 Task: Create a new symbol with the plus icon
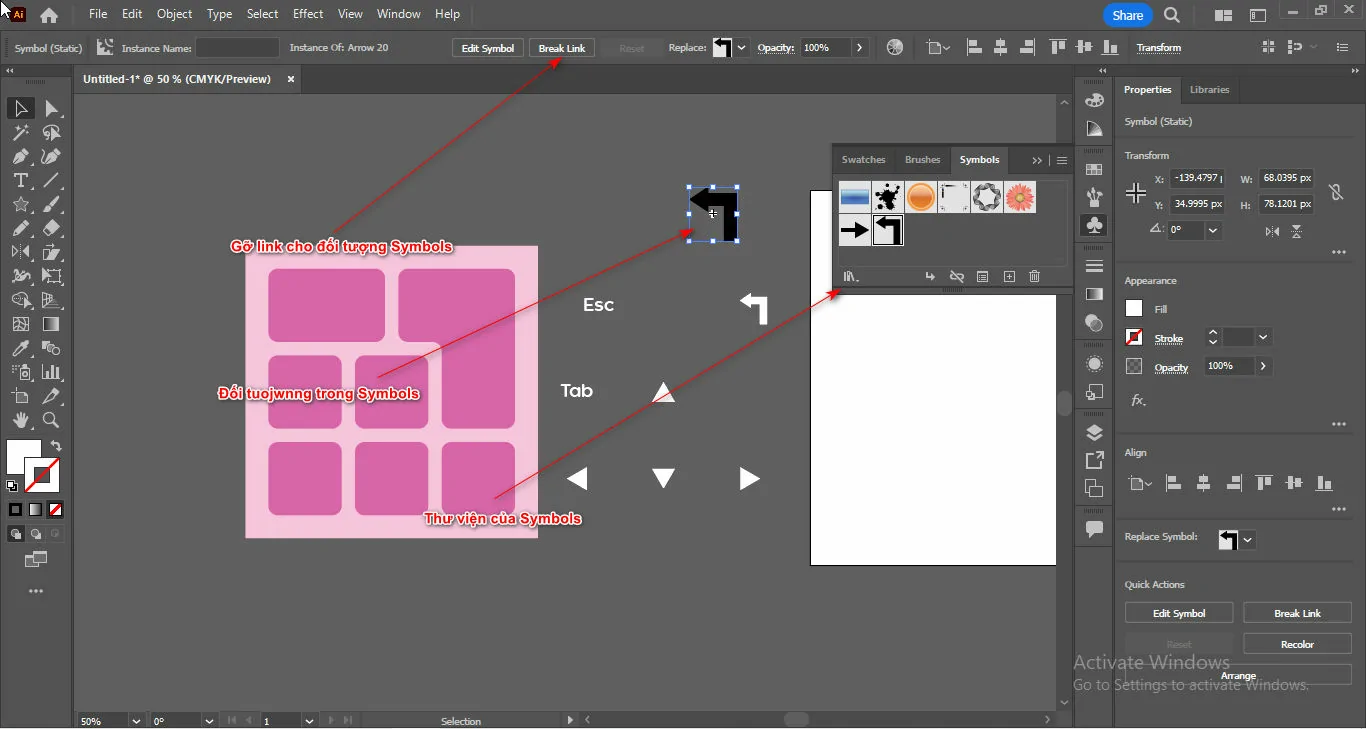click(x=1009, y=276)
